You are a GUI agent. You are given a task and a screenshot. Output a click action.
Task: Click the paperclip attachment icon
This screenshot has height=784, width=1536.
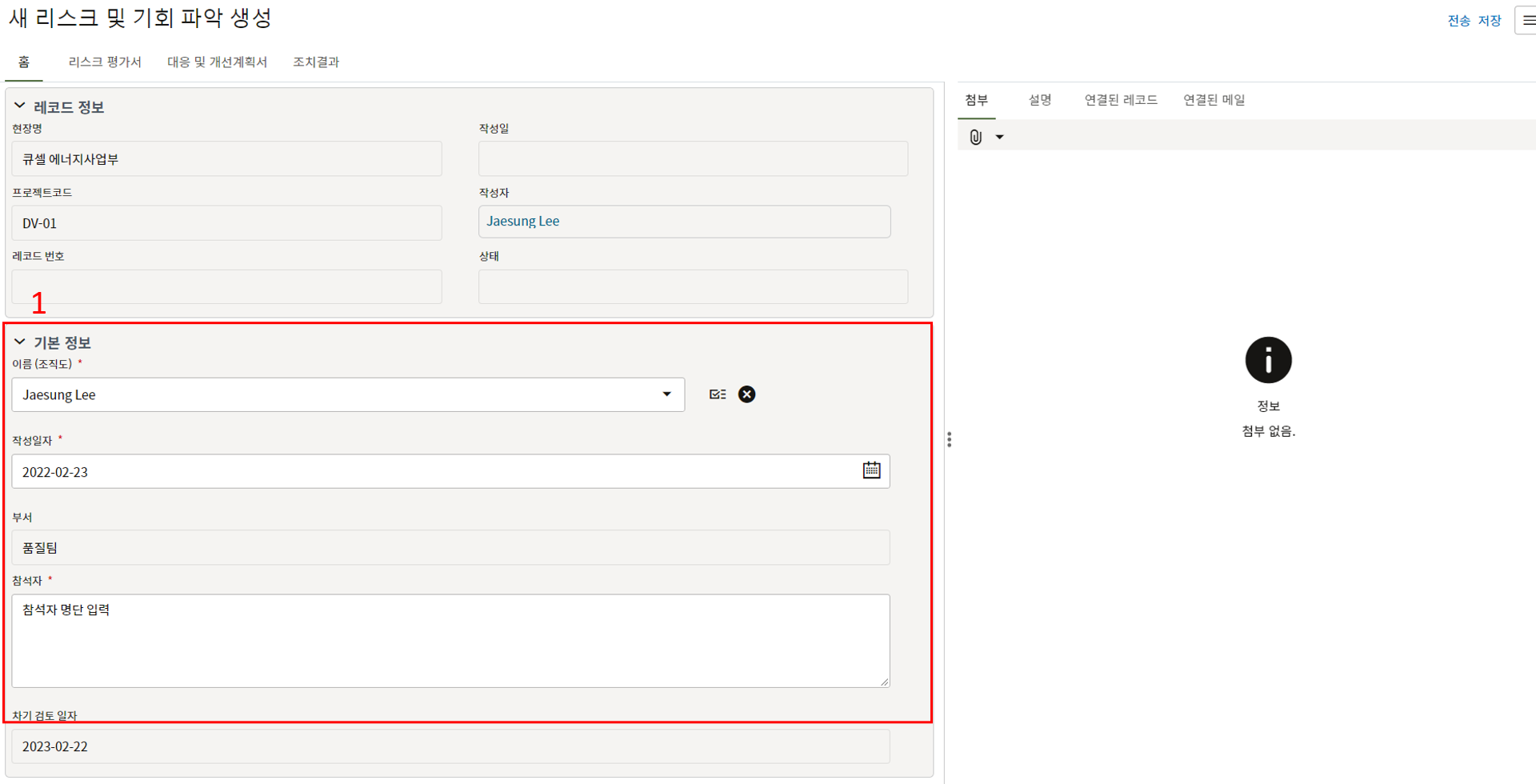tap(975, 137)
